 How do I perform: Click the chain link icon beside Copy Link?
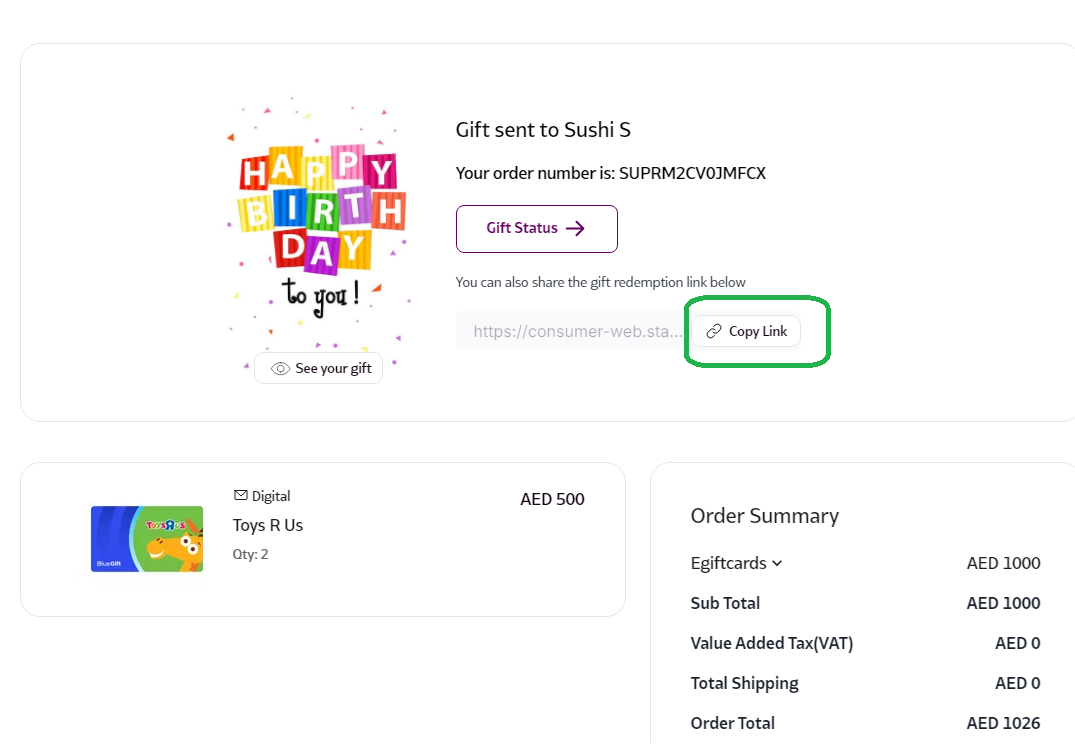pos(714,331)
